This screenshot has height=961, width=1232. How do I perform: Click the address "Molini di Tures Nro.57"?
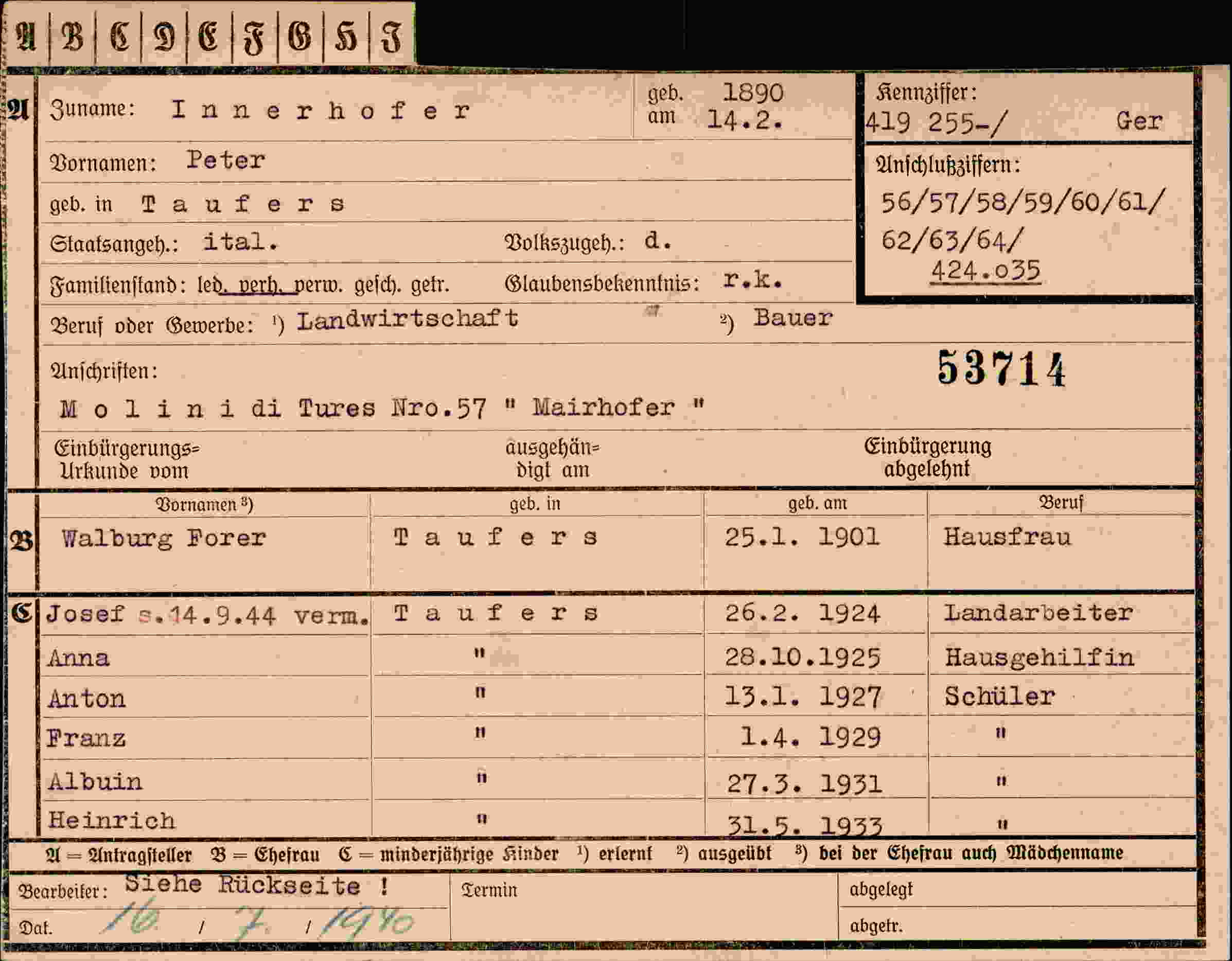pyautogui.click(x=272, y=408)
